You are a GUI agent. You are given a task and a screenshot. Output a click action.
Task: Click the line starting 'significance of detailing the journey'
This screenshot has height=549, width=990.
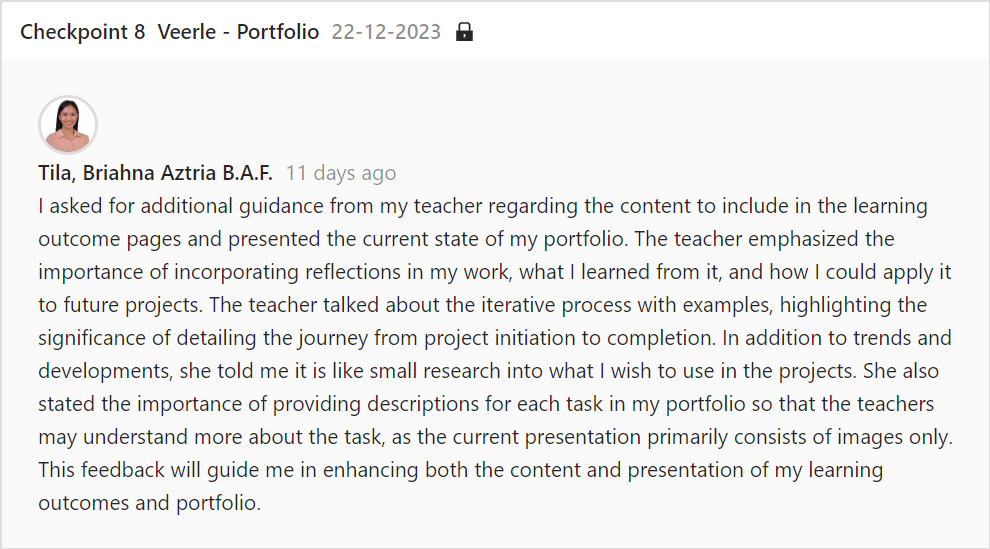pos(494,338)
